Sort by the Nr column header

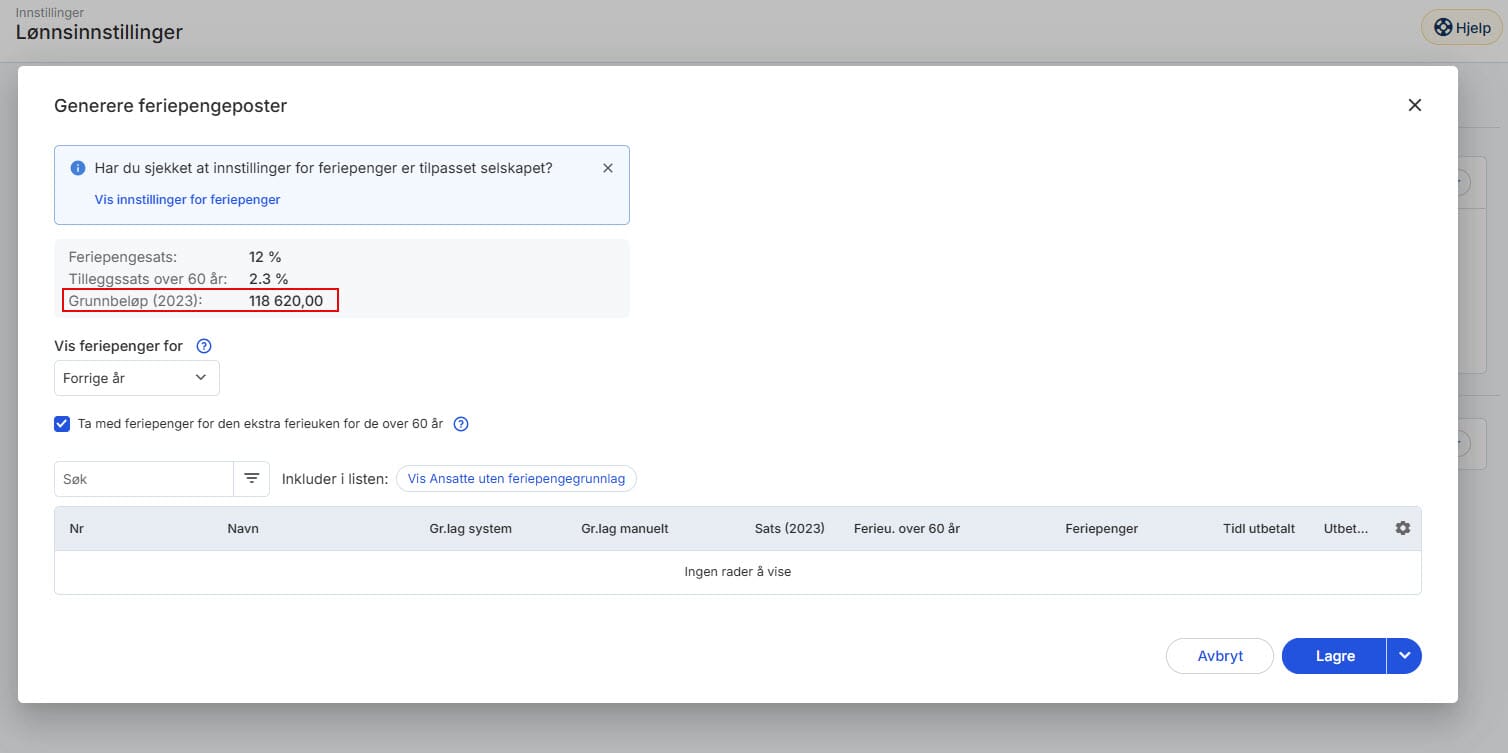(76, 528)
